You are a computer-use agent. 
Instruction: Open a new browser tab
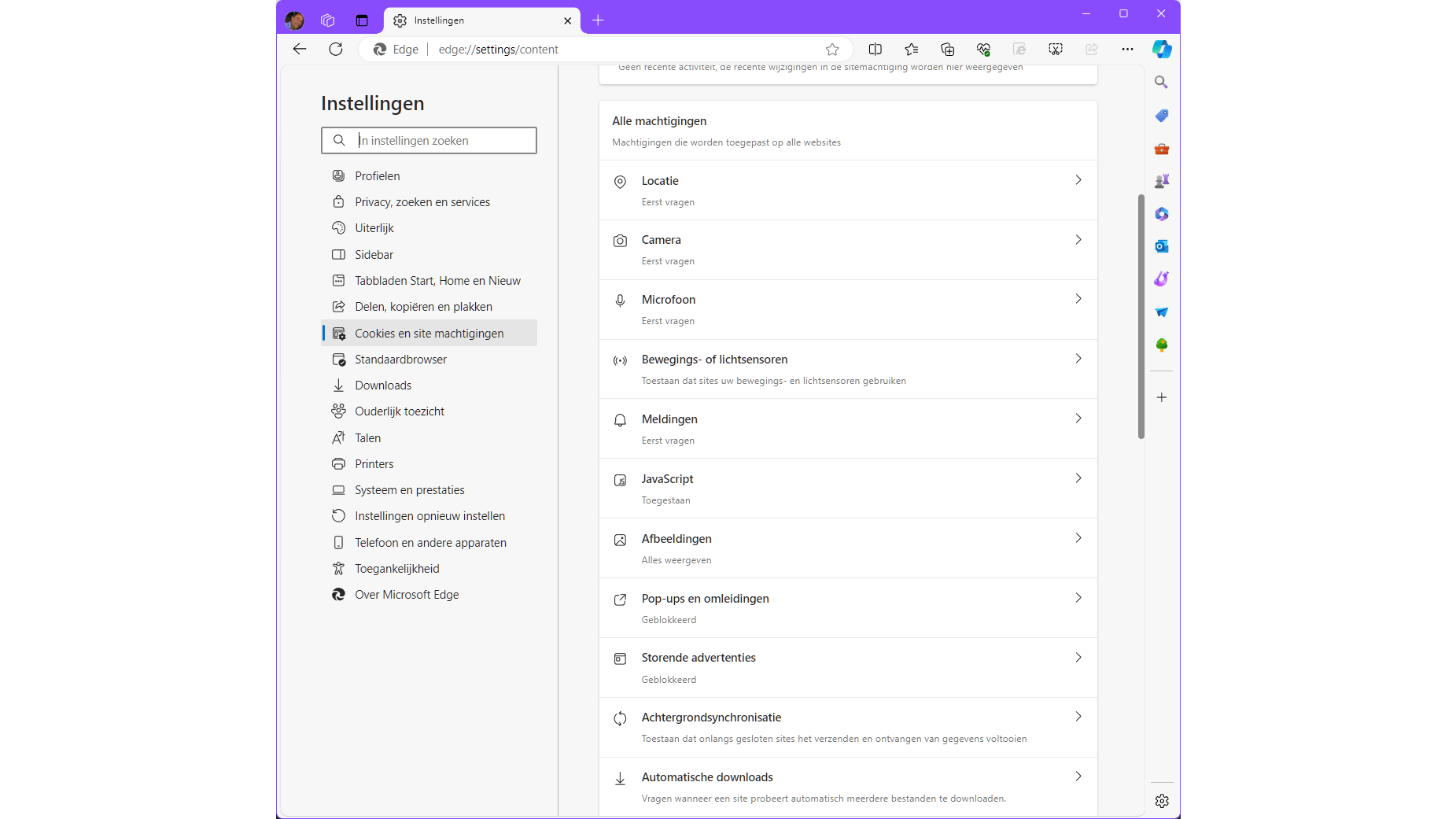click(598, 20)
